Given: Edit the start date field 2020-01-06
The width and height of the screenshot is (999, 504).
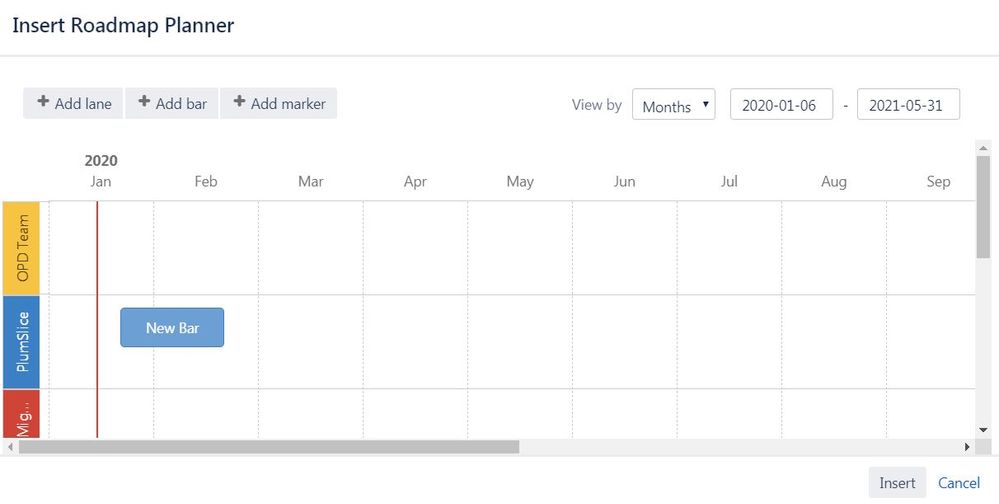Looking at the screenshot, I should (x=781, y=105).
